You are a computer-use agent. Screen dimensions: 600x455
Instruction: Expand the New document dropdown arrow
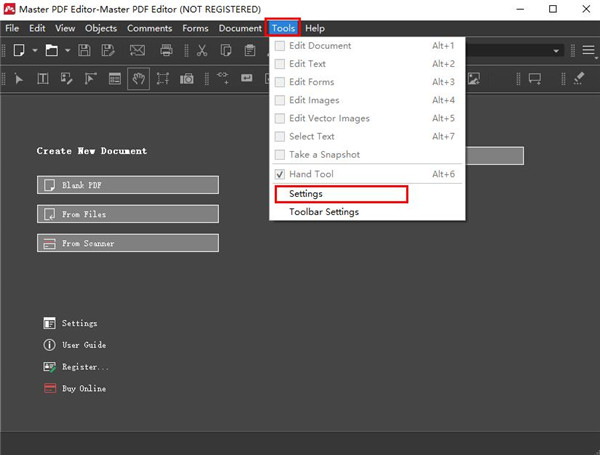coord(35,50)
